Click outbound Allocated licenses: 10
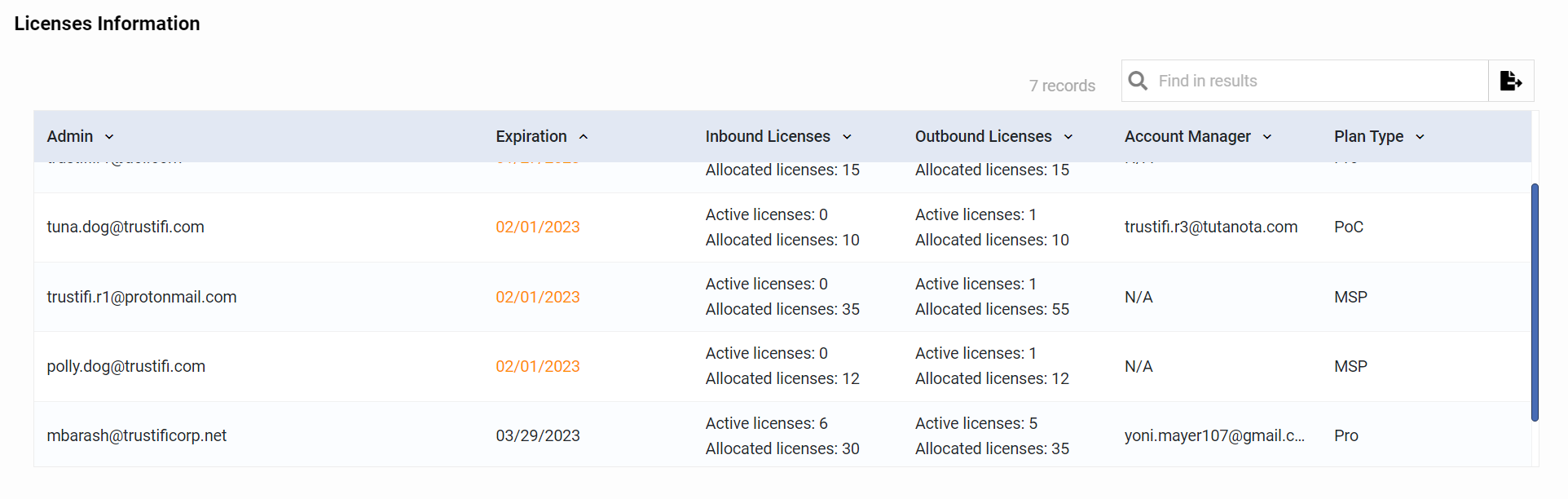This screenshot has height=499, width=1568. point(992,240)
